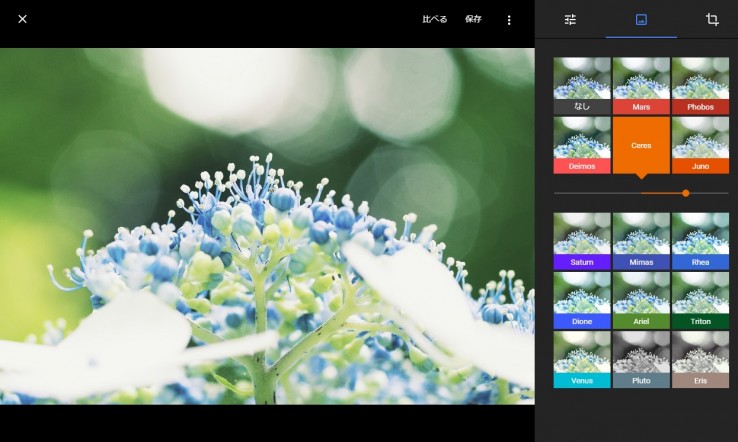Close the photo editor with X icon
The height and width of the screenshot is (442, 738).
pos(22,19)
